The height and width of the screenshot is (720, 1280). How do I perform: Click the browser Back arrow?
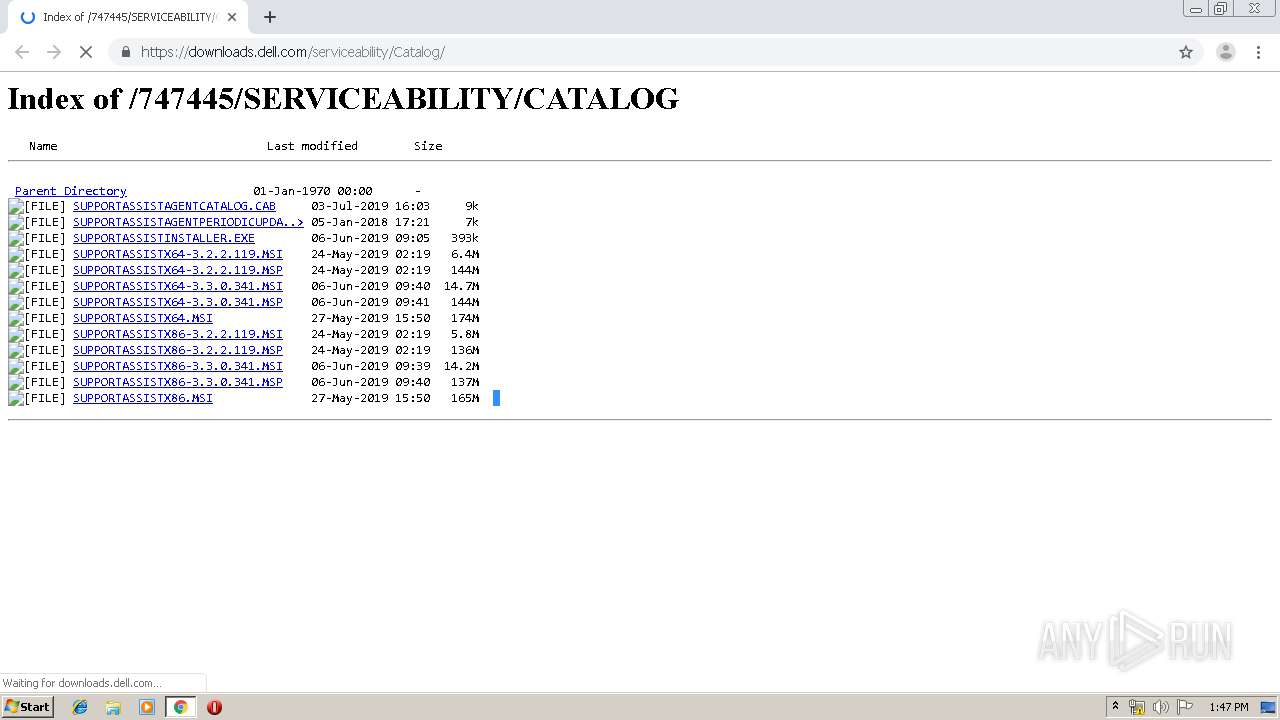point(22,52)
